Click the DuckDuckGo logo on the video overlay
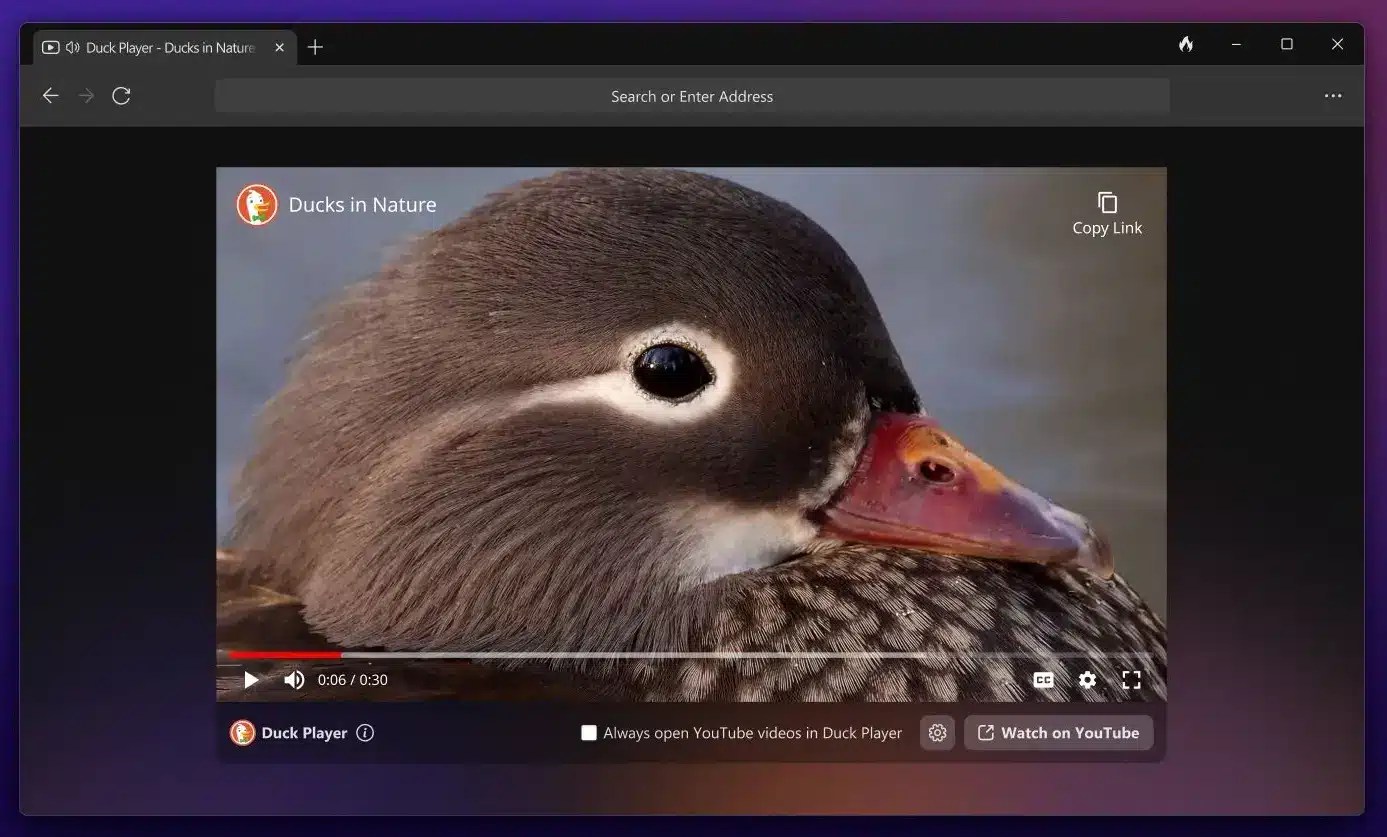 tap(257, 204)
